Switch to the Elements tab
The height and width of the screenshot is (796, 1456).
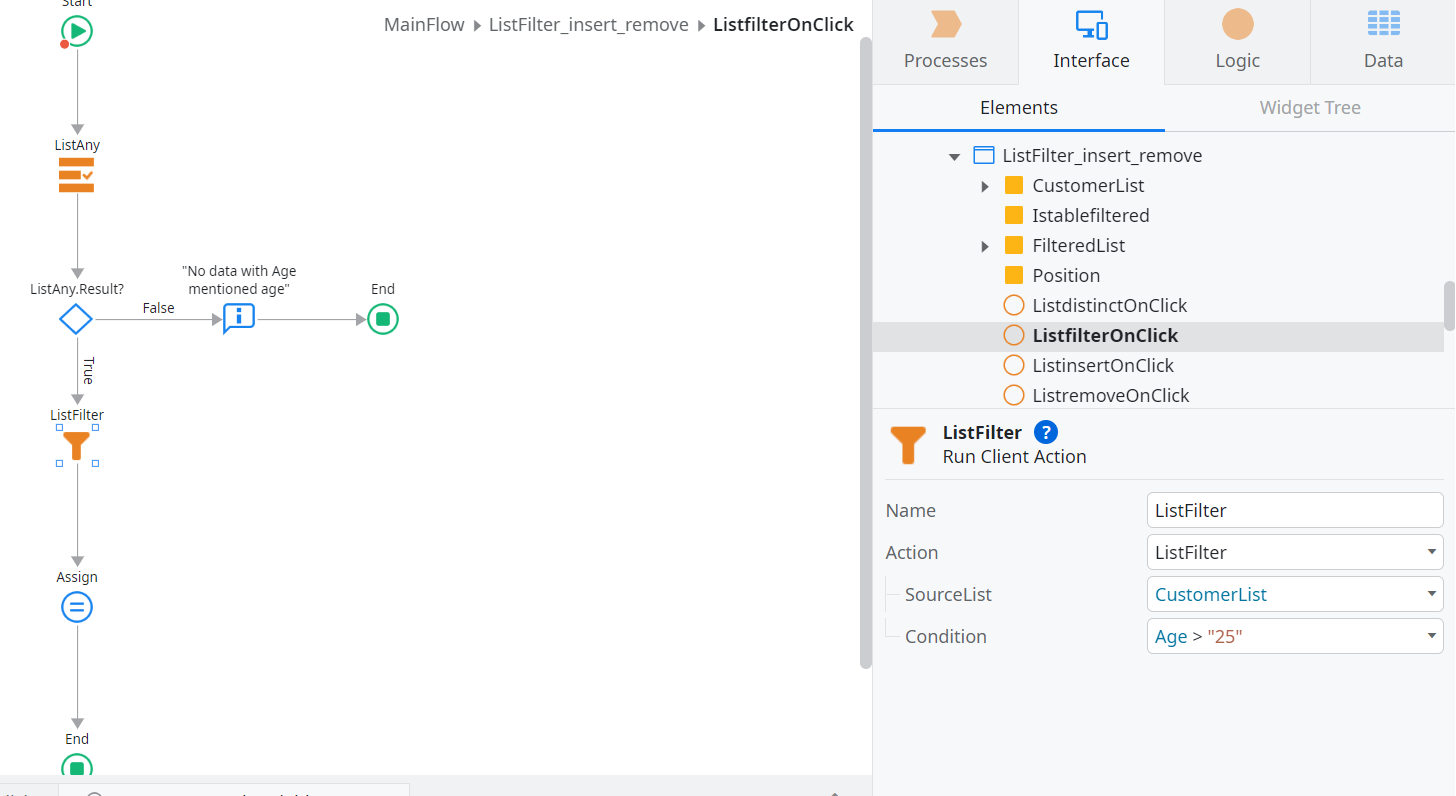[x=1018, y=107]
